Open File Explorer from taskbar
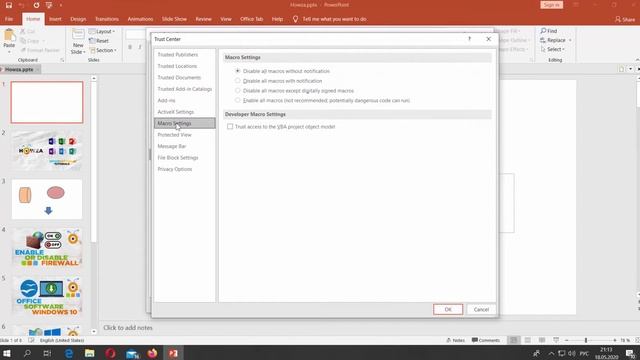Screen dimensions: 640x360 point(90,353)
